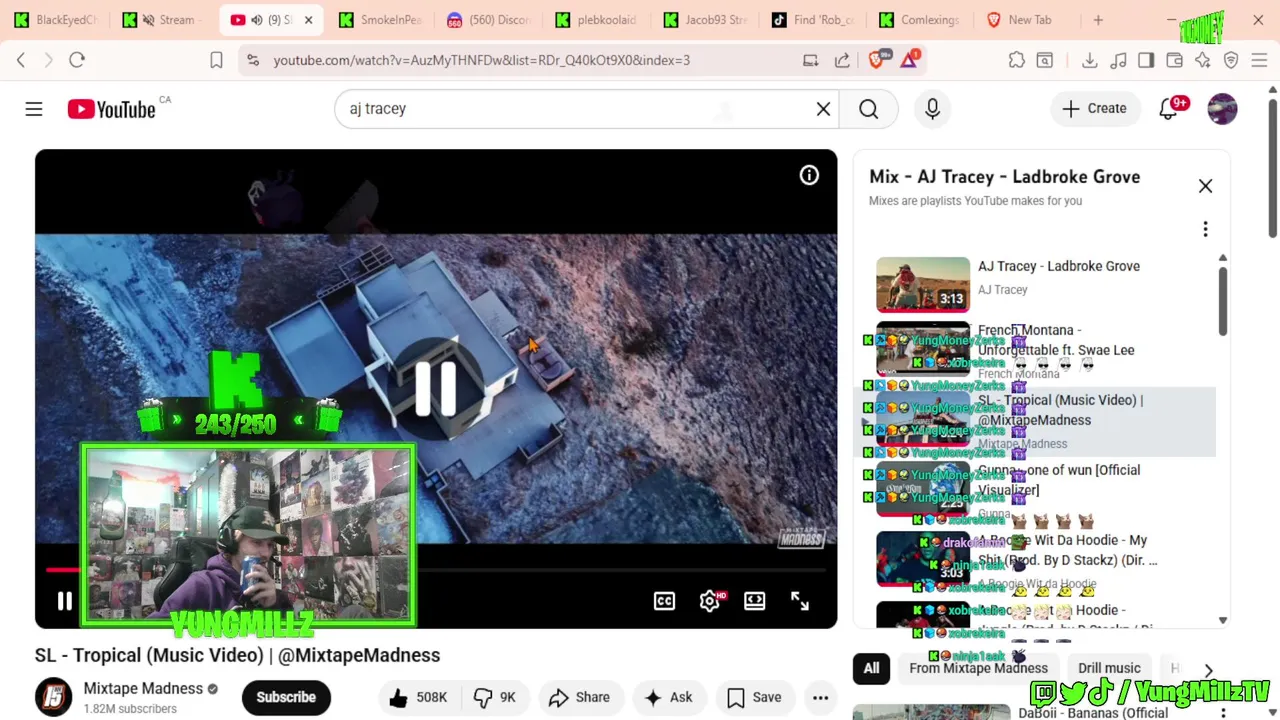The width and height of the screenshot is (1280, 720).
Task: Save the video to a playlist
Action: (x=754, y=698)
